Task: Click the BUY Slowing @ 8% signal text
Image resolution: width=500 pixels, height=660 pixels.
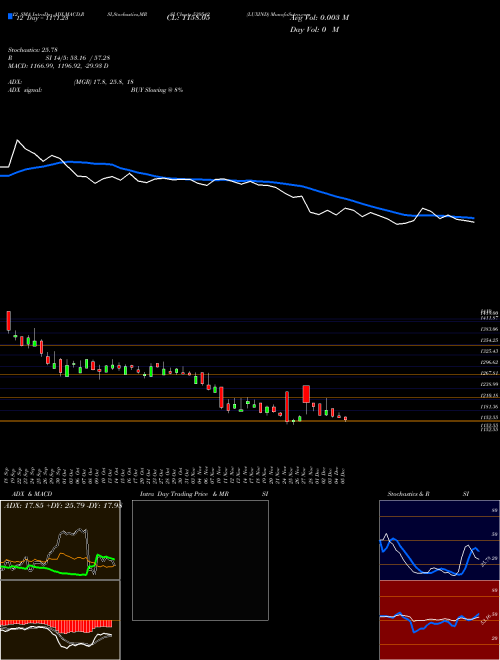Action: click(x=157, y=90)
